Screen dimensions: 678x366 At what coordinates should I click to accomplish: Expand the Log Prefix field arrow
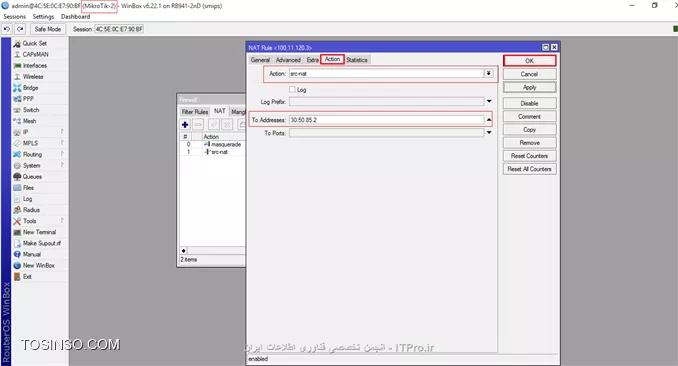pos(489,101)
